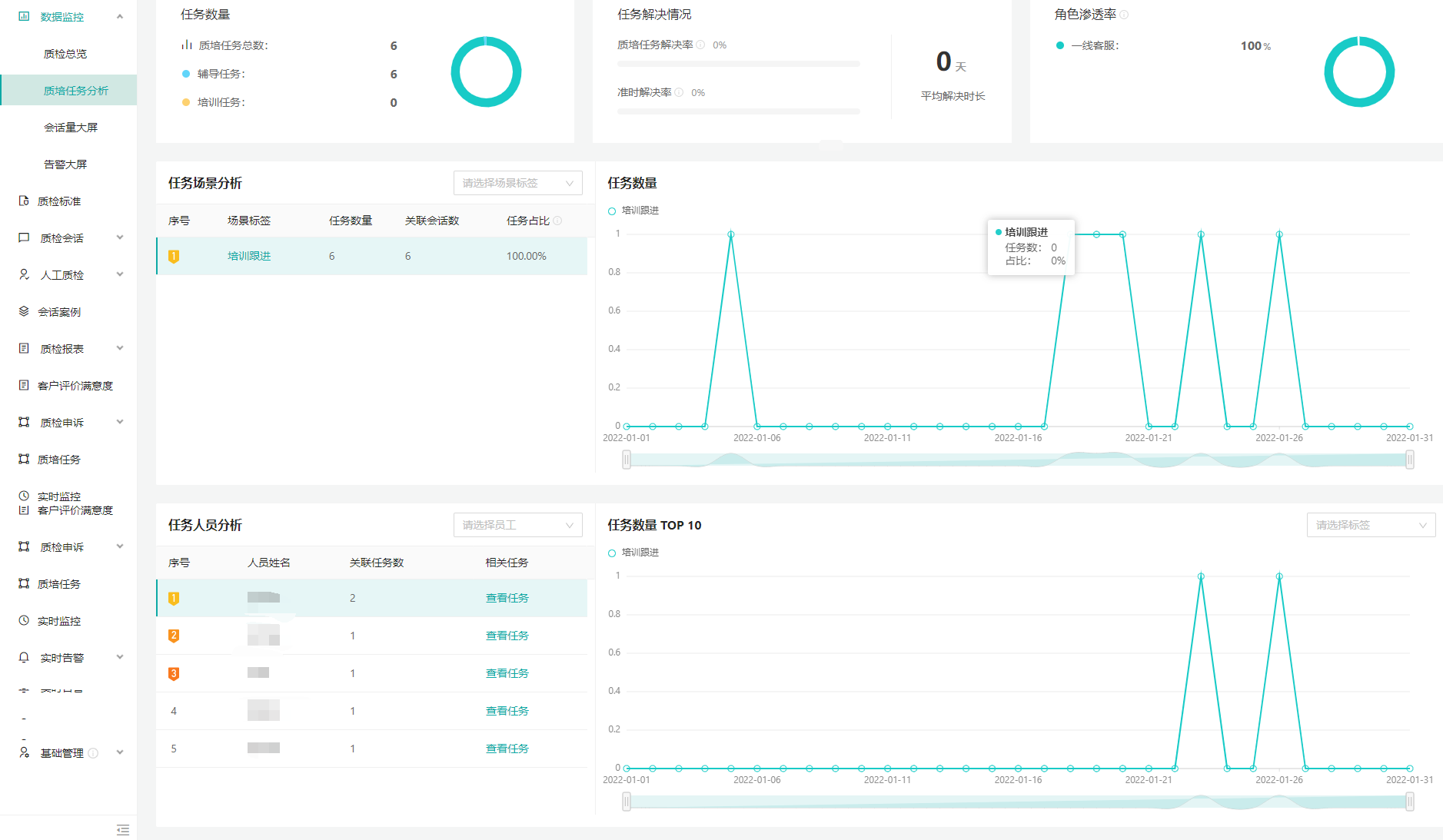The image size is (1443, 840).
Task: Click the 人工质检 person icon
Action: click(24, 274)
